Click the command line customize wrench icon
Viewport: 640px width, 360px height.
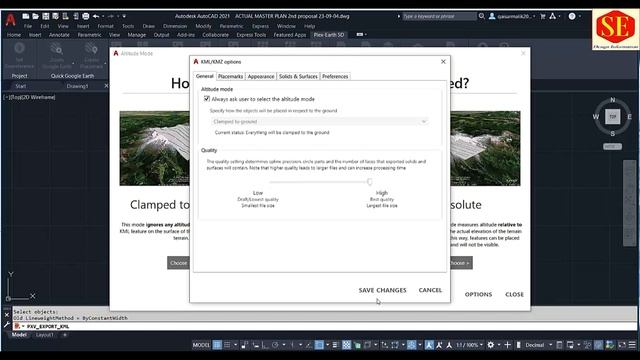[7, 325]
